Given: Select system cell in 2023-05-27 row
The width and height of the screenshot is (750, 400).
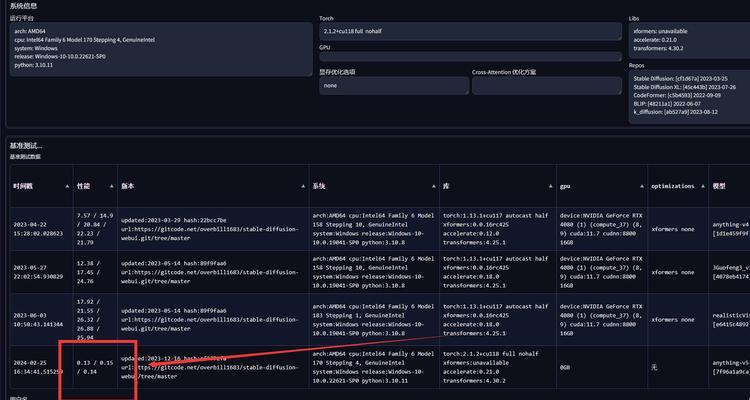Looking at the screenshot, I should [x=374, y=272].
